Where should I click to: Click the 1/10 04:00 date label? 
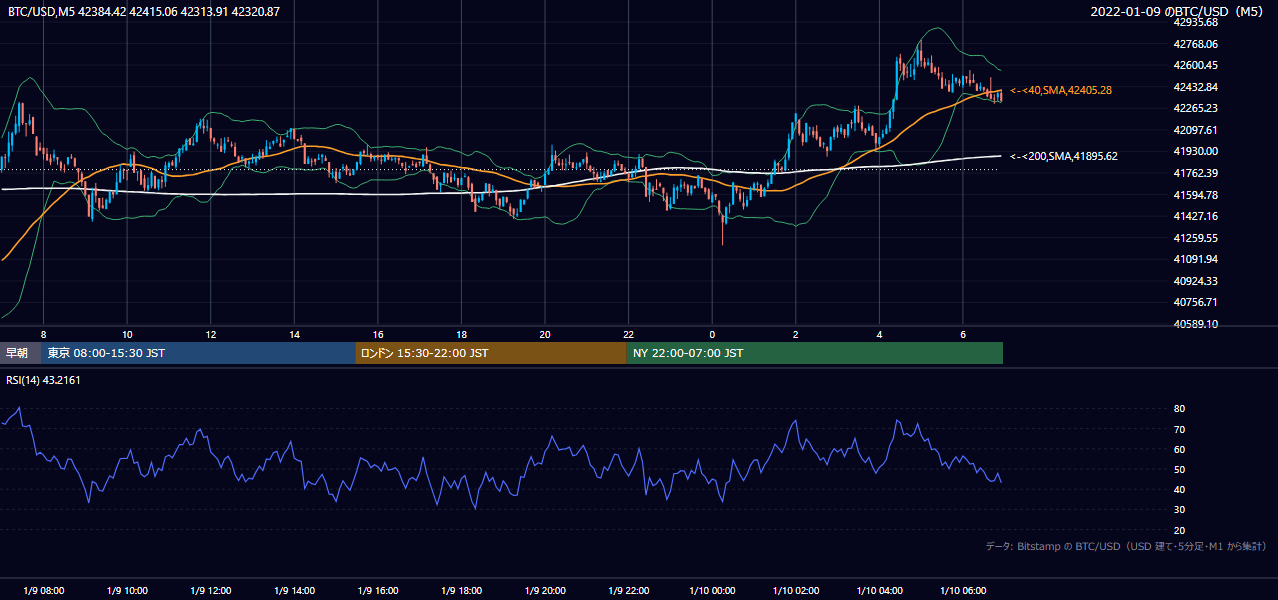(879, 591)
